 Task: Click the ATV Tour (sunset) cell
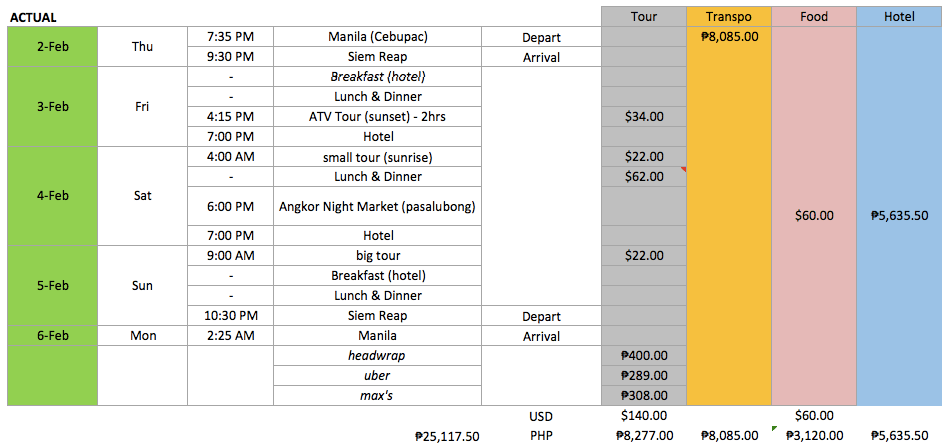click(376, 116)
